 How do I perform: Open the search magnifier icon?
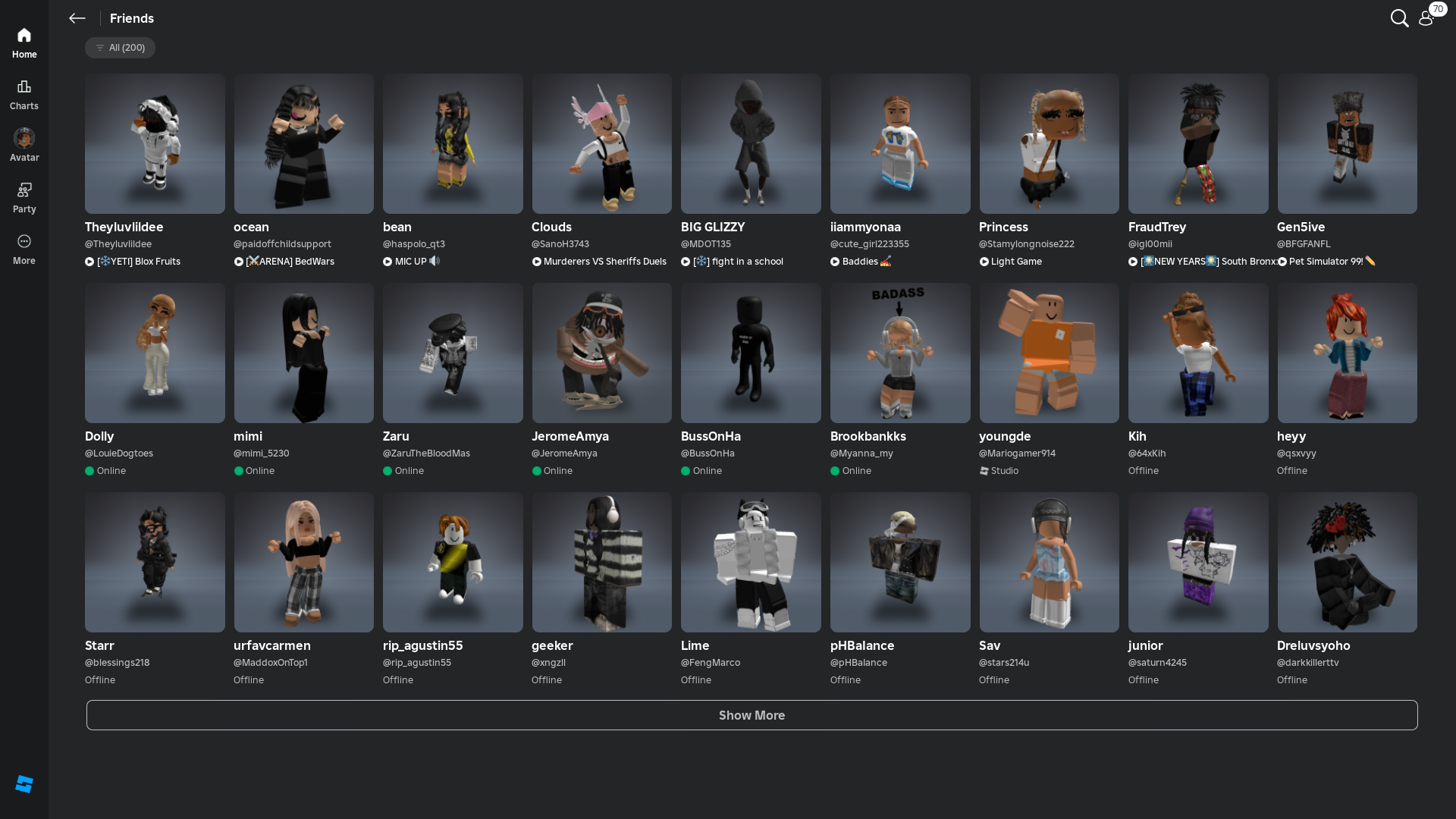coord(1399,18)
